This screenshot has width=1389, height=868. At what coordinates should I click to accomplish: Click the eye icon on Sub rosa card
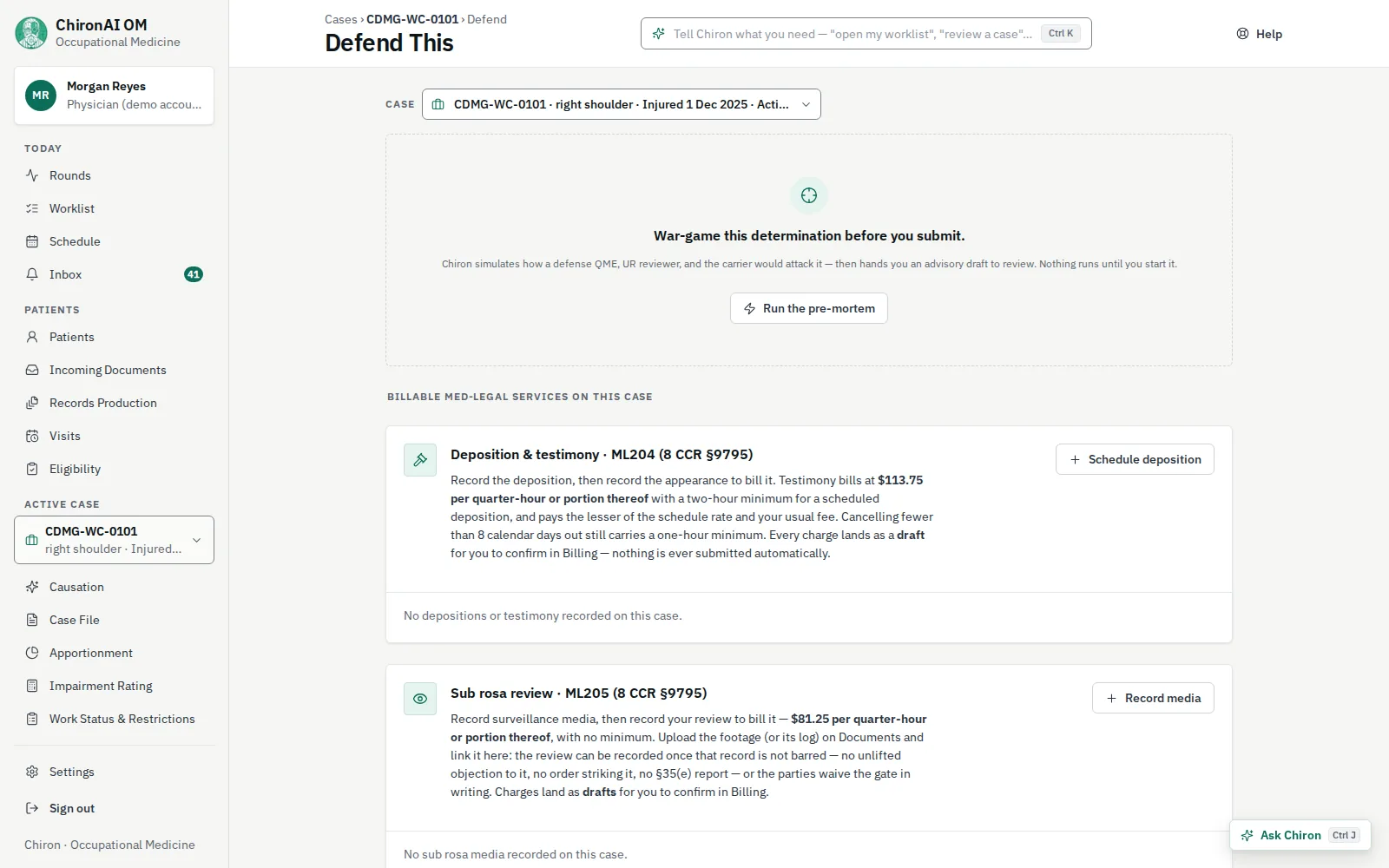420,699
